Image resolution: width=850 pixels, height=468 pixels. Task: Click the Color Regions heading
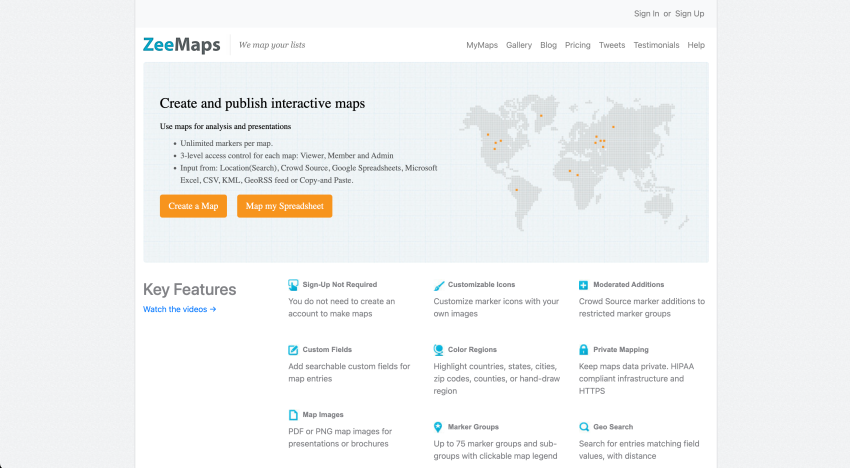pos(472,350)
